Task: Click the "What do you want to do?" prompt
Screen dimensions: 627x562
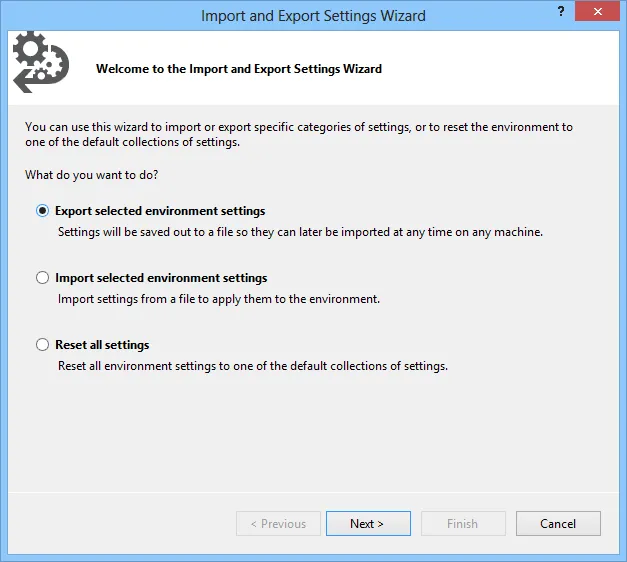Action: tap(91, 175)
